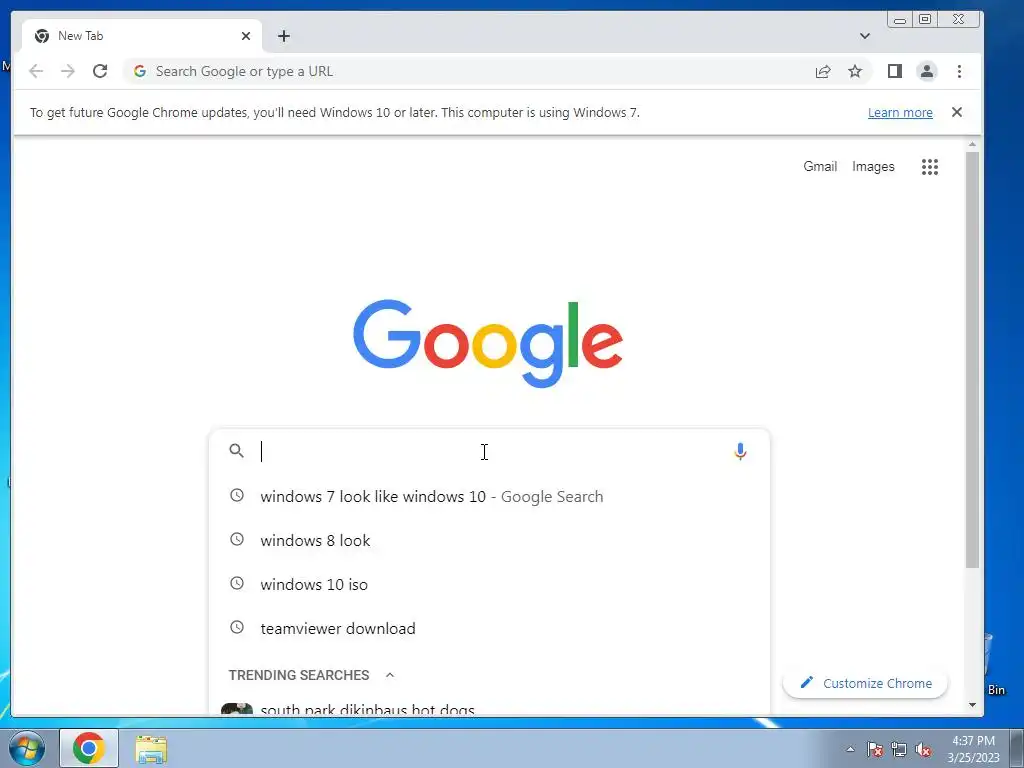The image size is (1024, 768).
Task: Show hidden system tray icons
Action: tap(850, 749)
